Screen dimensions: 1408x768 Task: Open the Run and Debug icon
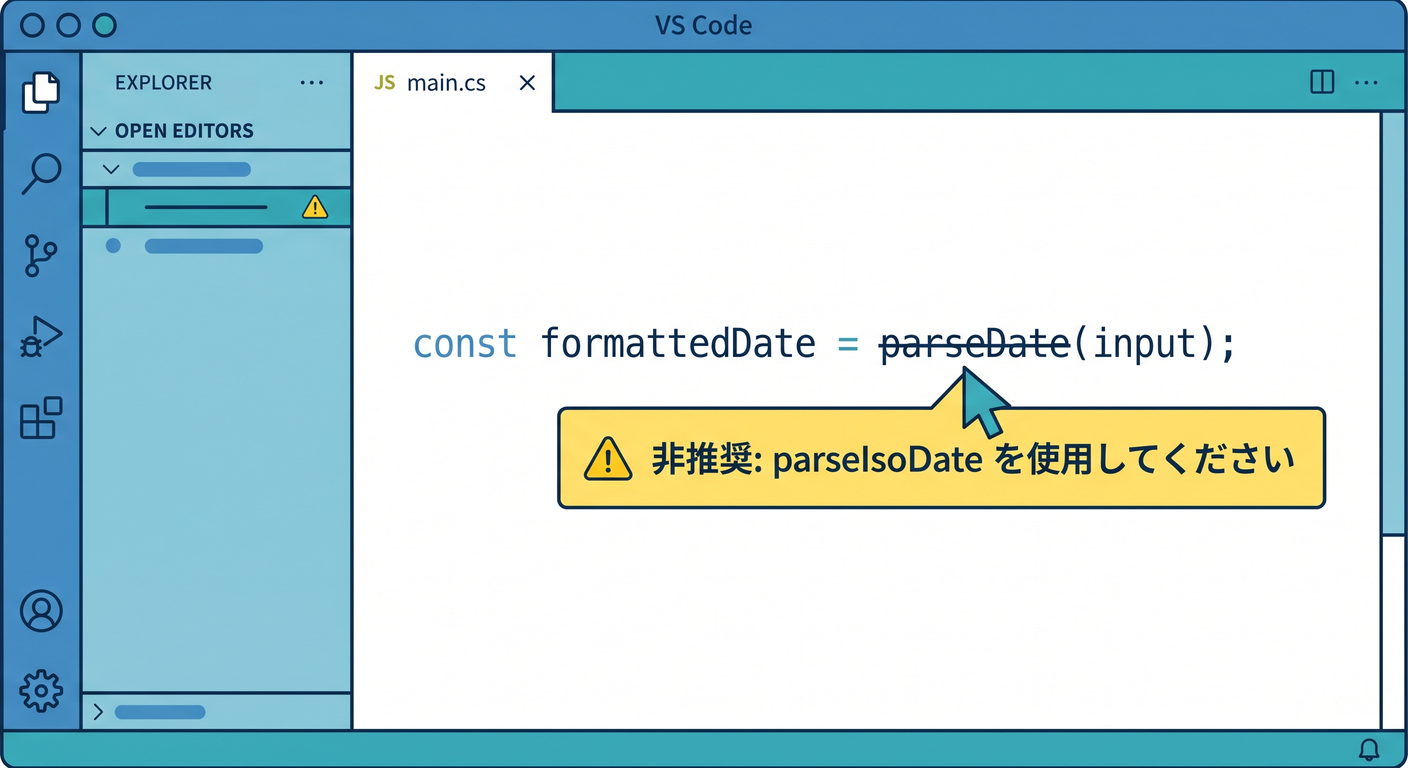coord(41,338)
